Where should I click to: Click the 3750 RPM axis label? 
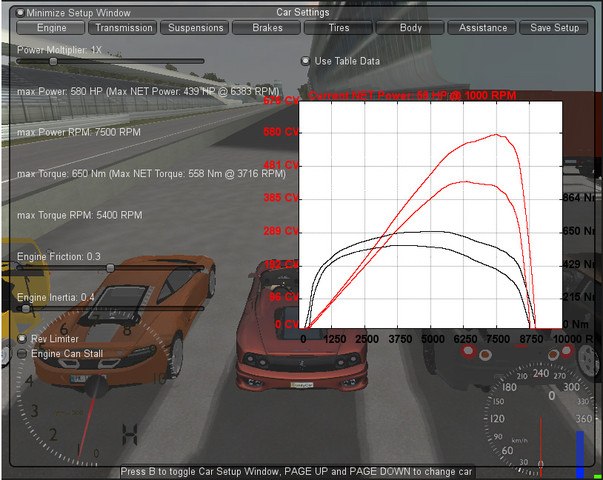400,339
